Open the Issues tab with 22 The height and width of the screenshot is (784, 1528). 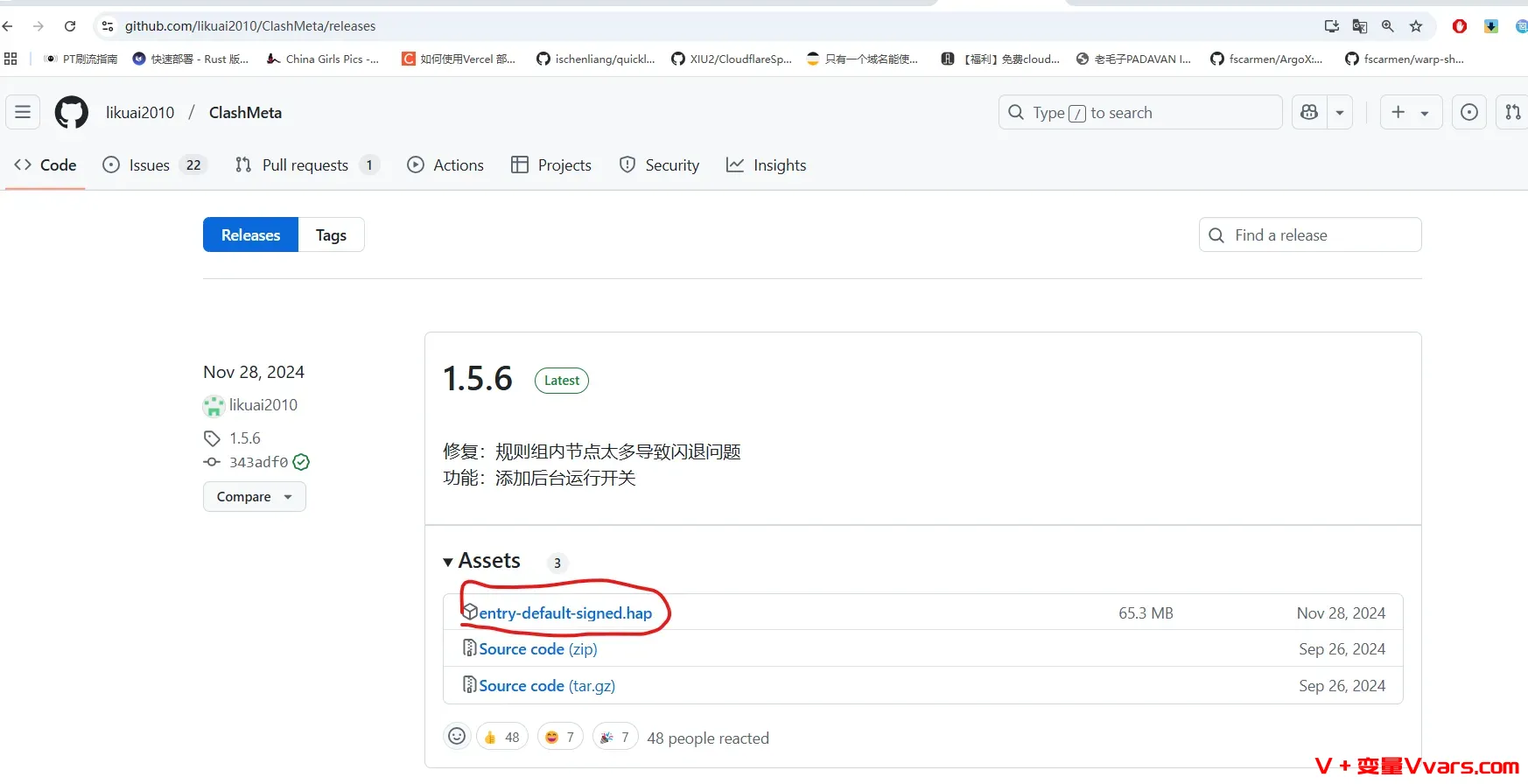[x=154, y=165]
